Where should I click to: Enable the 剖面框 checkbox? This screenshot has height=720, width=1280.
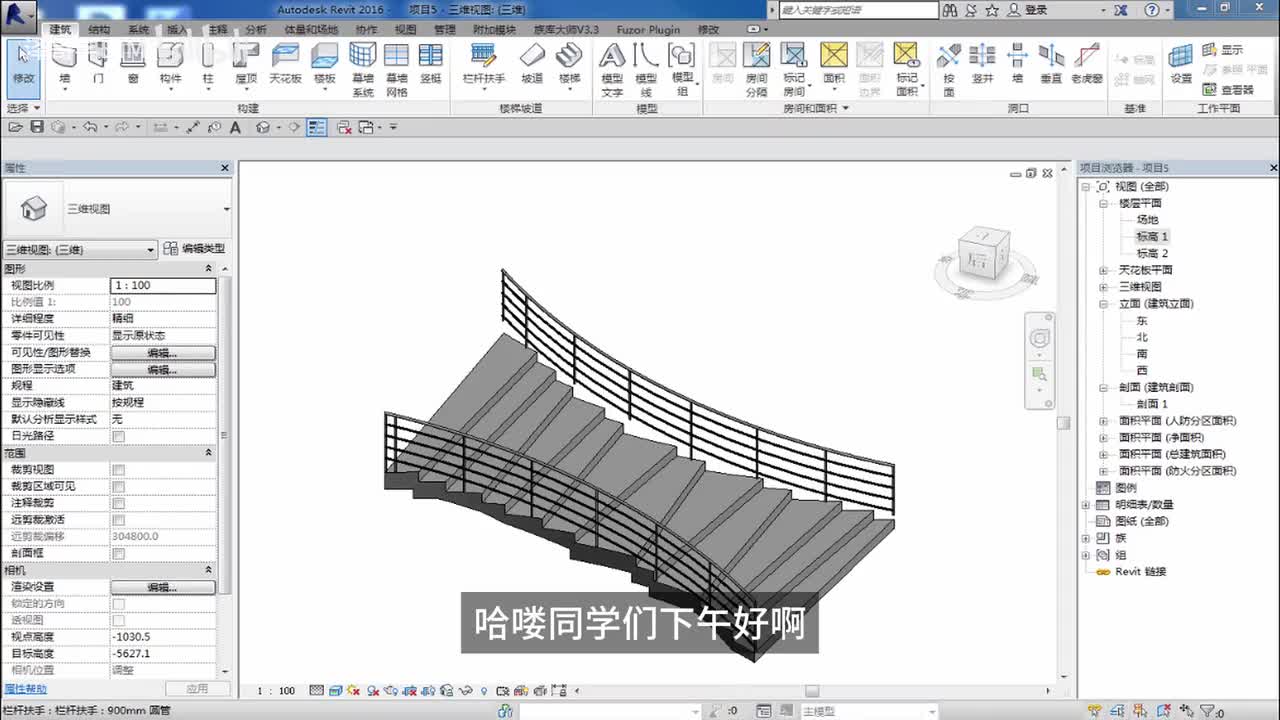(119, 553)
